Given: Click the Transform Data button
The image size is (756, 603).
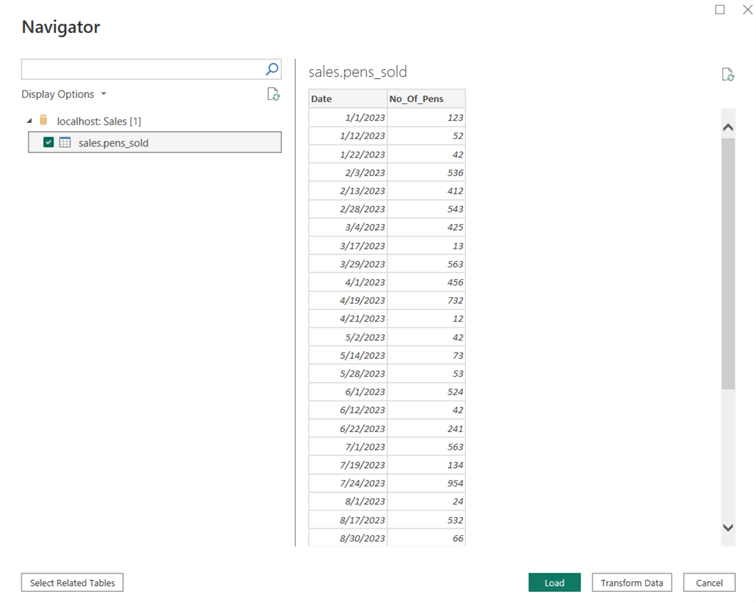Looking at the screenshot, I should point(631,583).
